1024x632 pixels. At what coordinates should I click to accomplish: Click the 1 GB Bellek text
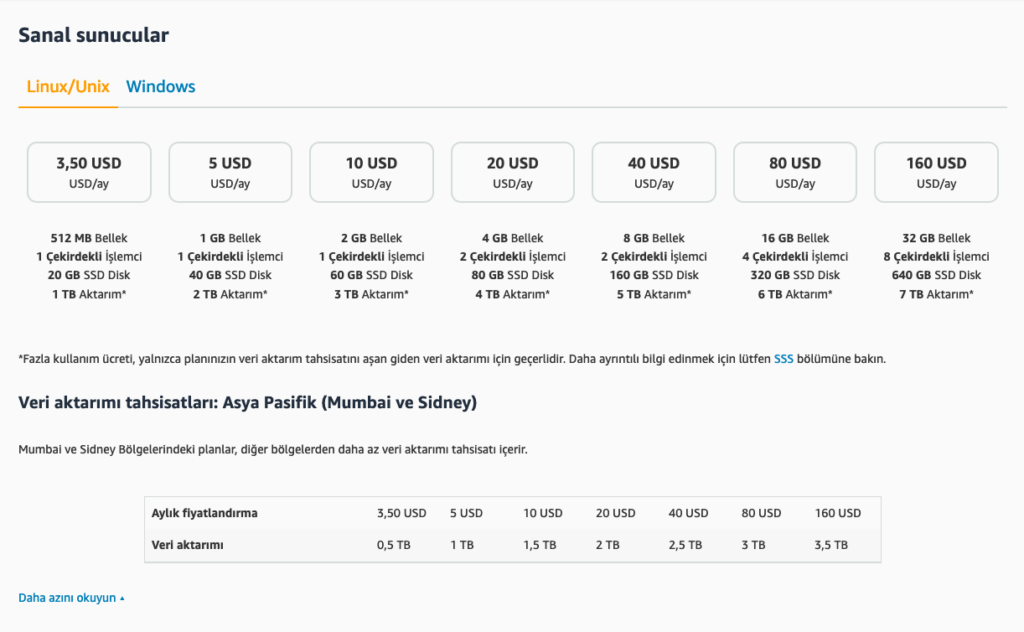230,238
